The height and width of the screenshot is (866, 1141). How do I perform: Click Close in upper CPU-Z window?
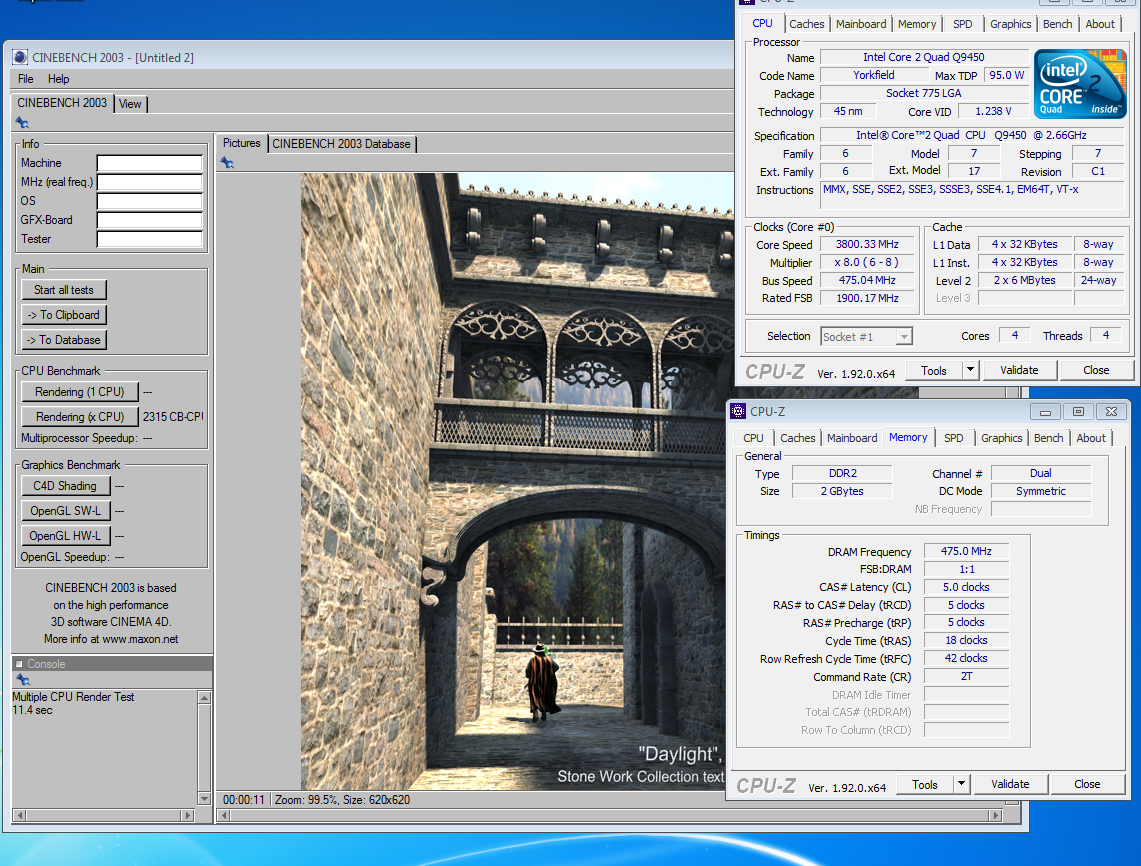pyautogui.click(x=1096, y=370)
